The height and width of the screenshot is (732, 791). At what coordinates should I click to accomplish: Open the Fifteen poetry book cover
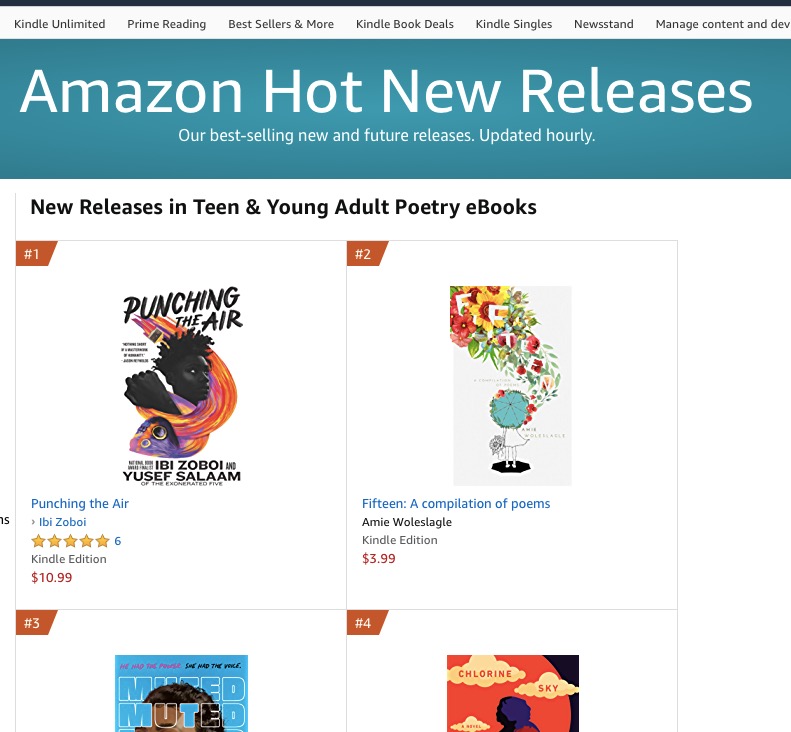click(512, 385)
